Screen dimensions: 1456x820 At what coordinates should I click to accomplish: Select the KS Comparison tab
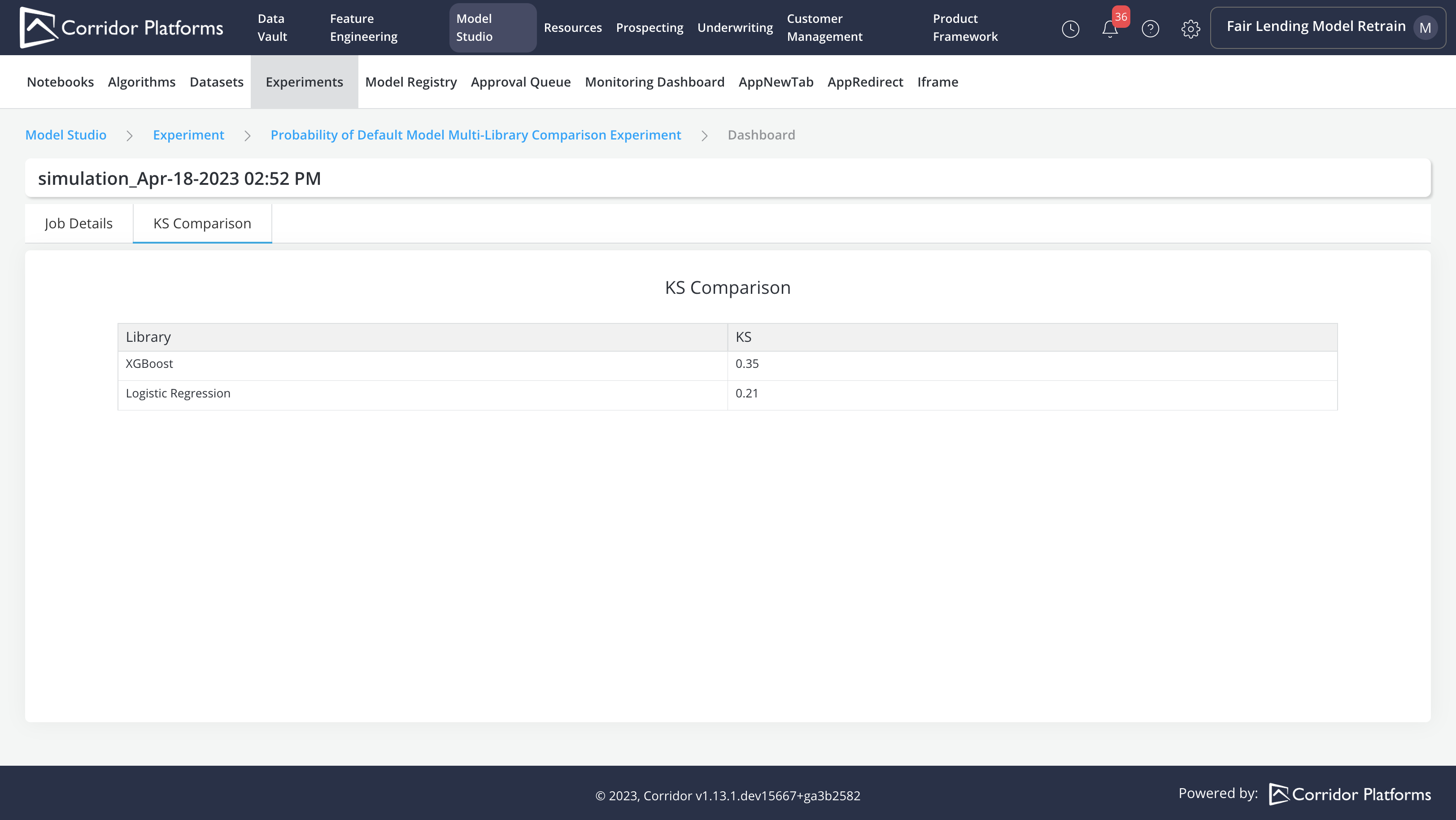click(x=202, y=224)
